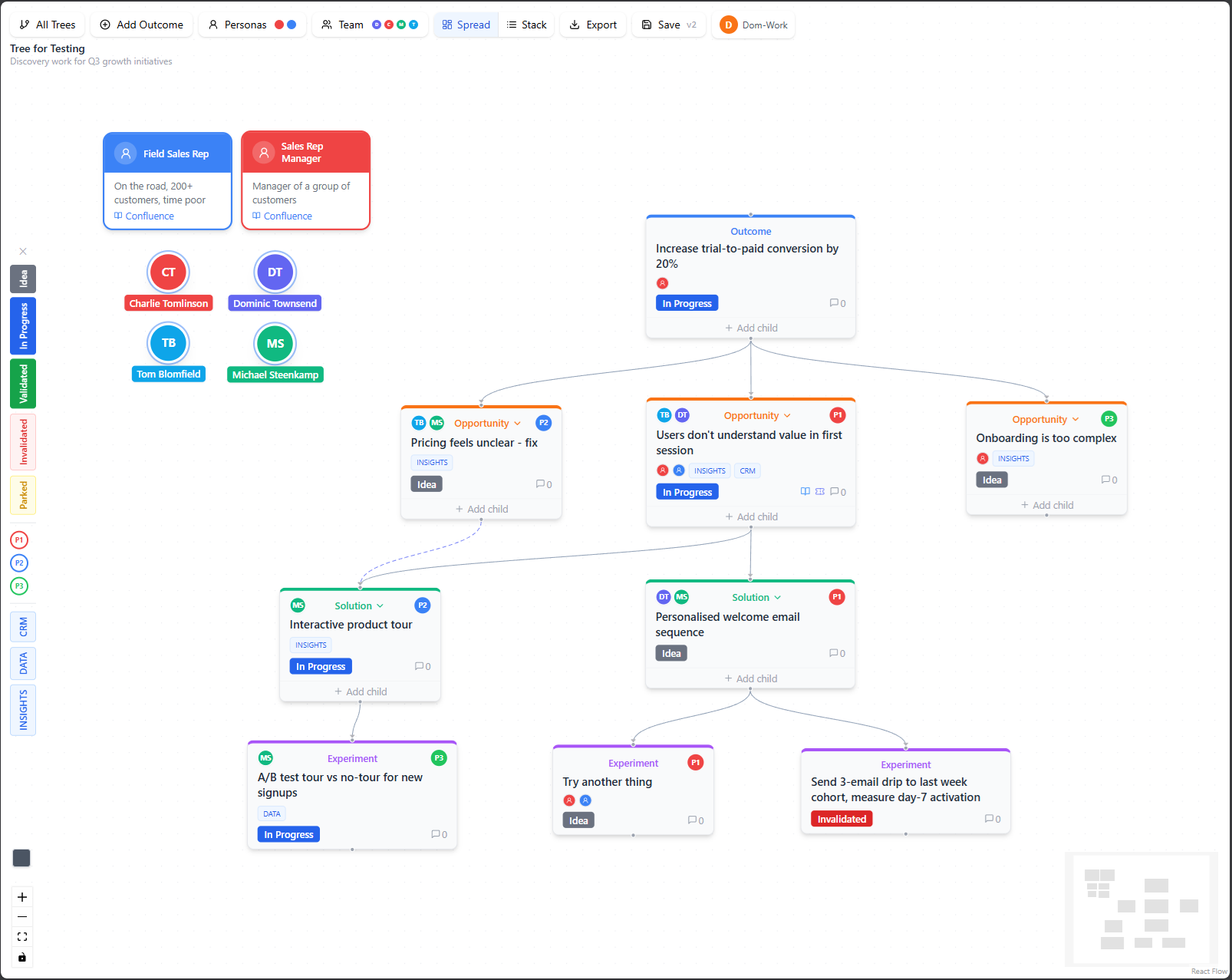
Task: Expand Solution dropdown on Interactive product tour
Action: point(359,605)
